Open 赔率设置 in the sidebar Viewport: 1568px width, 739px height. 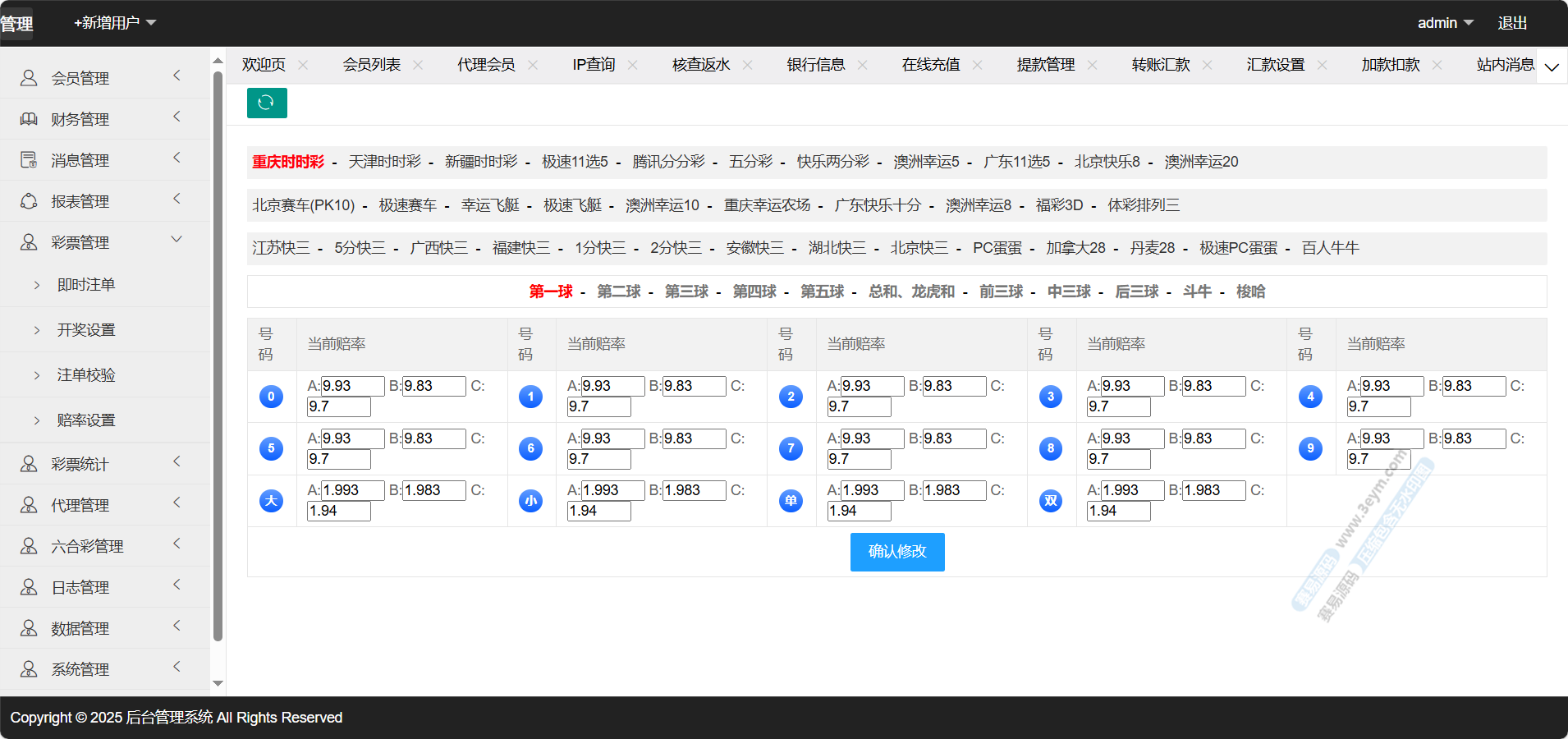coord(86,420)
